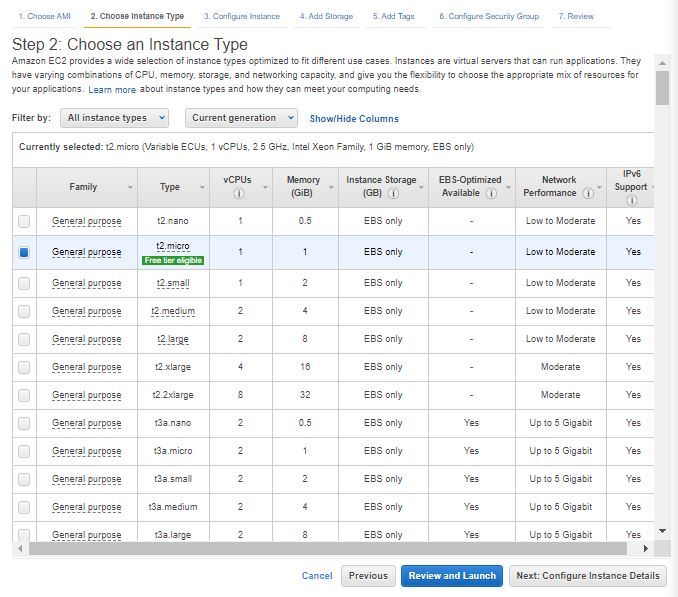
Task: Click the t2.large type link
Action: (x=173, y=339)
